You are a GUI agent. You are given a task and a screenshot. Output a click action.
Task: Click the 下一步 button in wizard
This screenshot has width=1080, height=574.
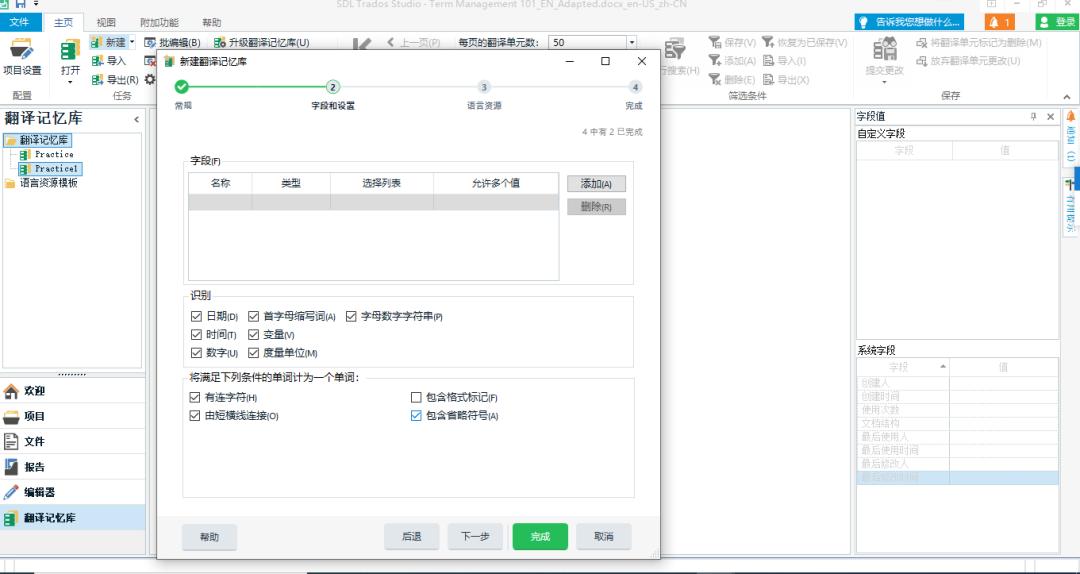point(475,537)
